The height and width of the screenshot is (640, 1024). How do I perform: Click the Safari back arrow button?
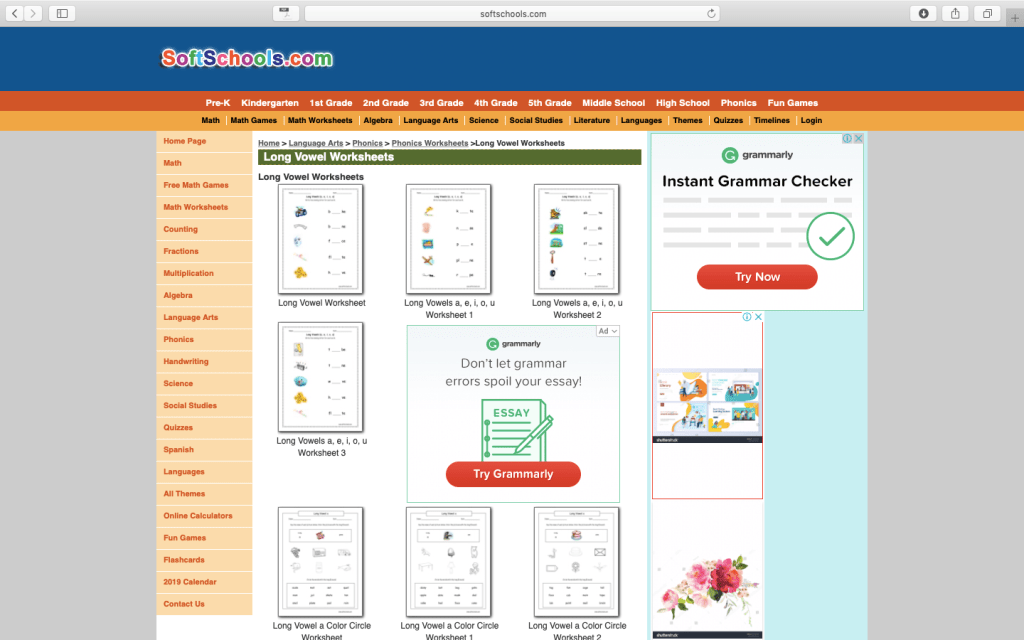[15, 13]
